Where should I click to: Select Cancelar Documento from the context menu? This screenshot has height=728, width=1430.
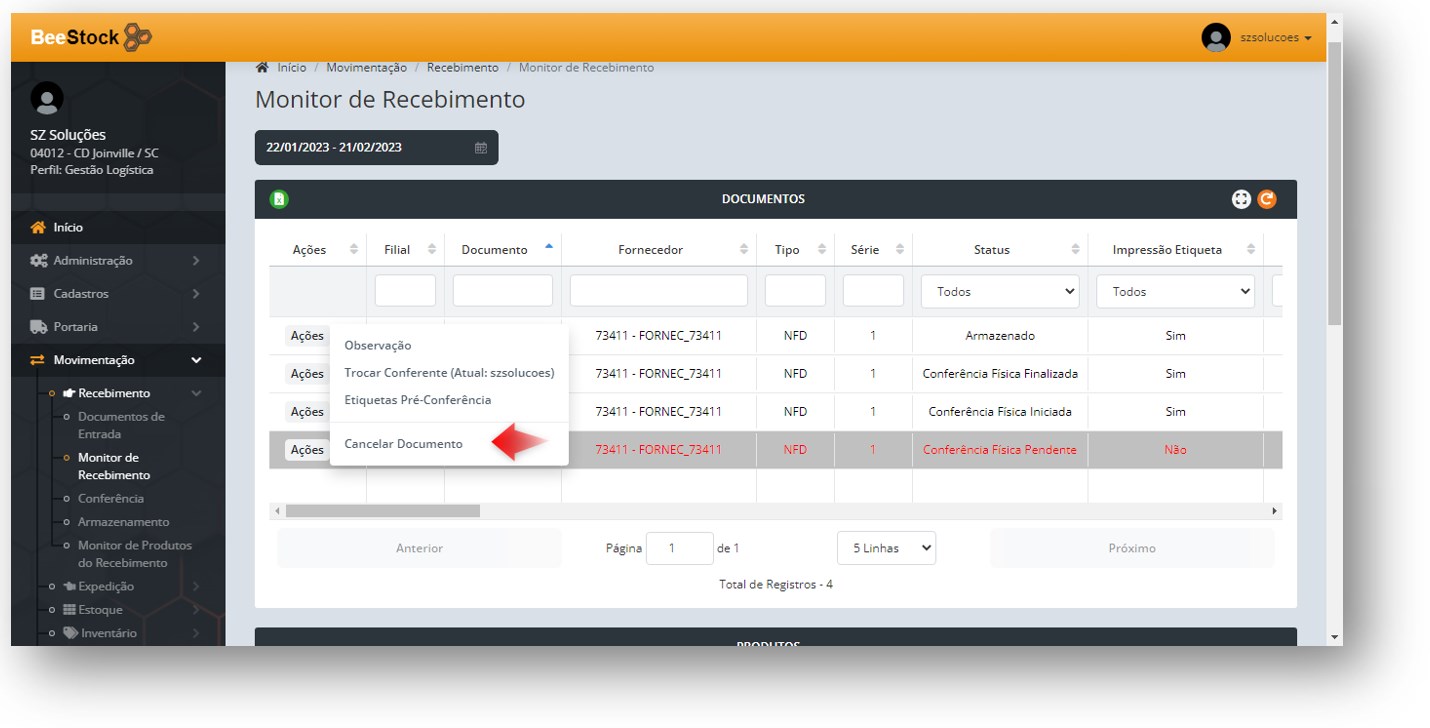[x=403, y=444]
